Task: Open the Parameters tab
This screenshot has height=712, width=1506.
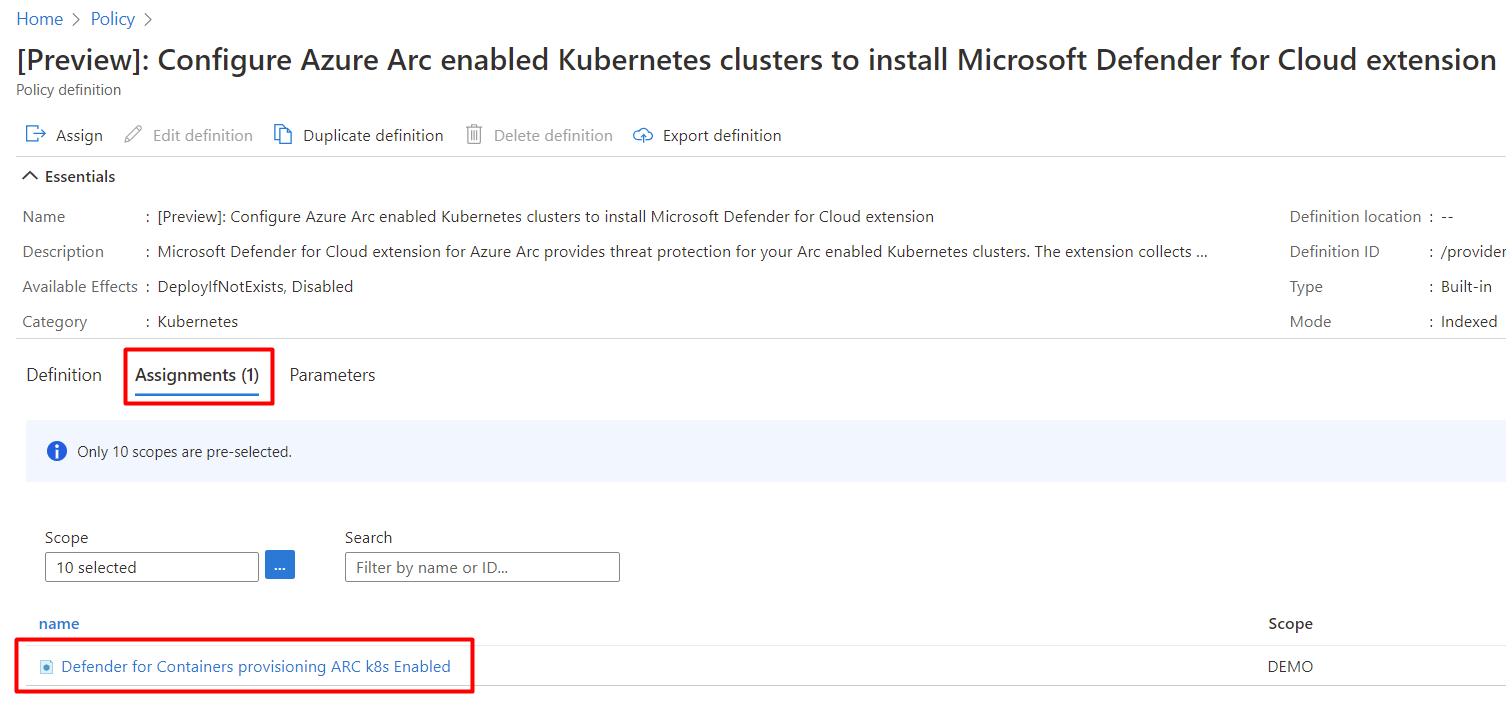Action: [332, 375]
